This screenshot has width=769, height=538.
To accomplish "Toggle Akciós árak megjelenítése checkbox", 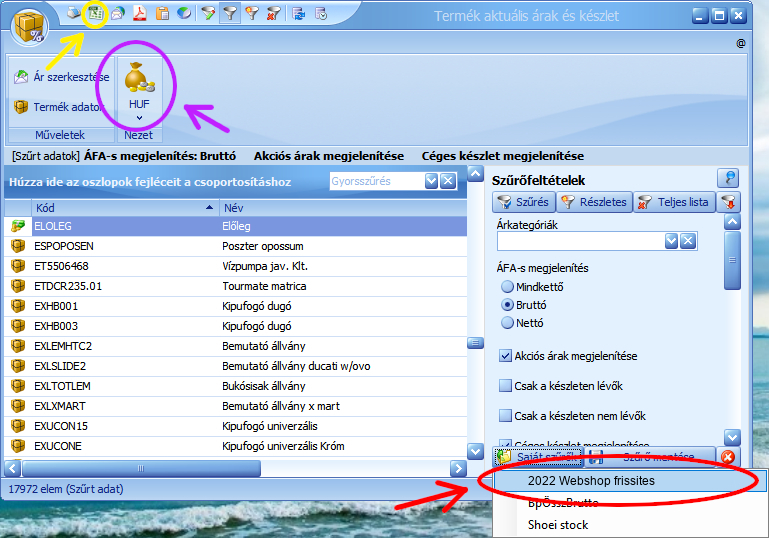I will (506, 355).
